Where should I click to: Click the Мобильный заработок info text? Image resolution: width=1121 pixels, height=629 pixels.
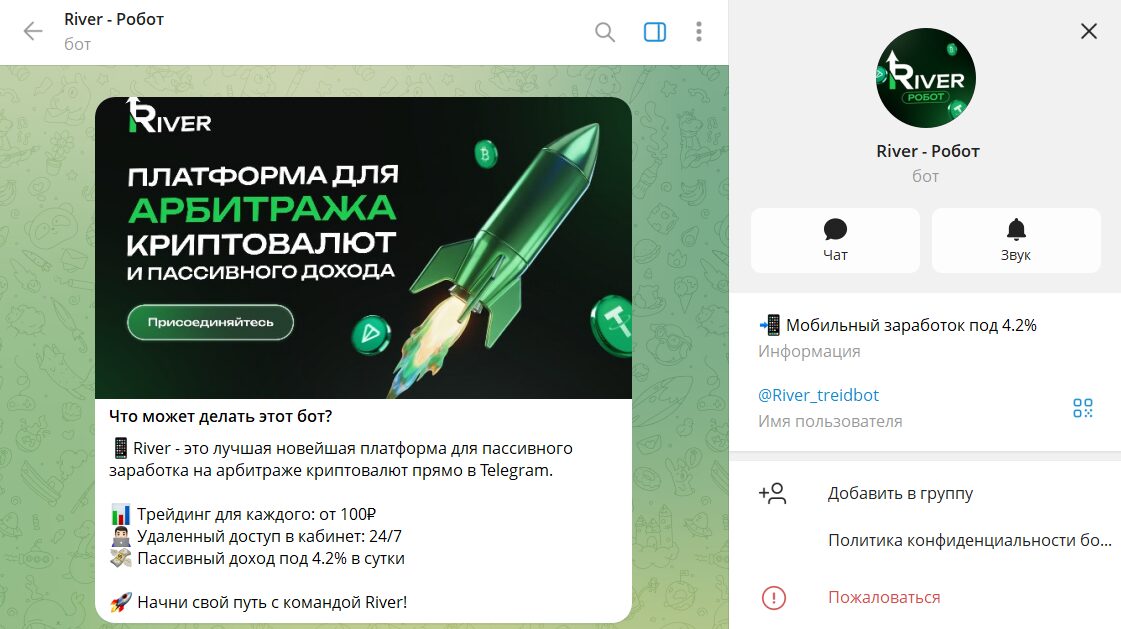897,325
